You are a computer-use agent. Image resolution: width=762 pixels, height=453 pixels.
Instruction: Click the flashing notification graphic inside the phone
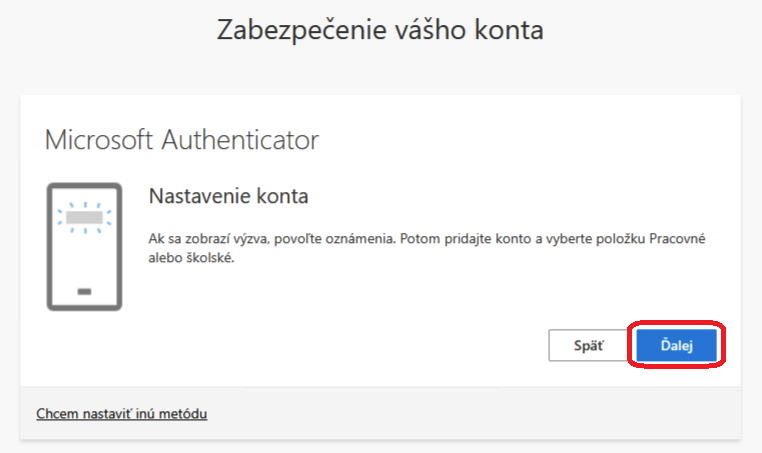pos(85,217)
